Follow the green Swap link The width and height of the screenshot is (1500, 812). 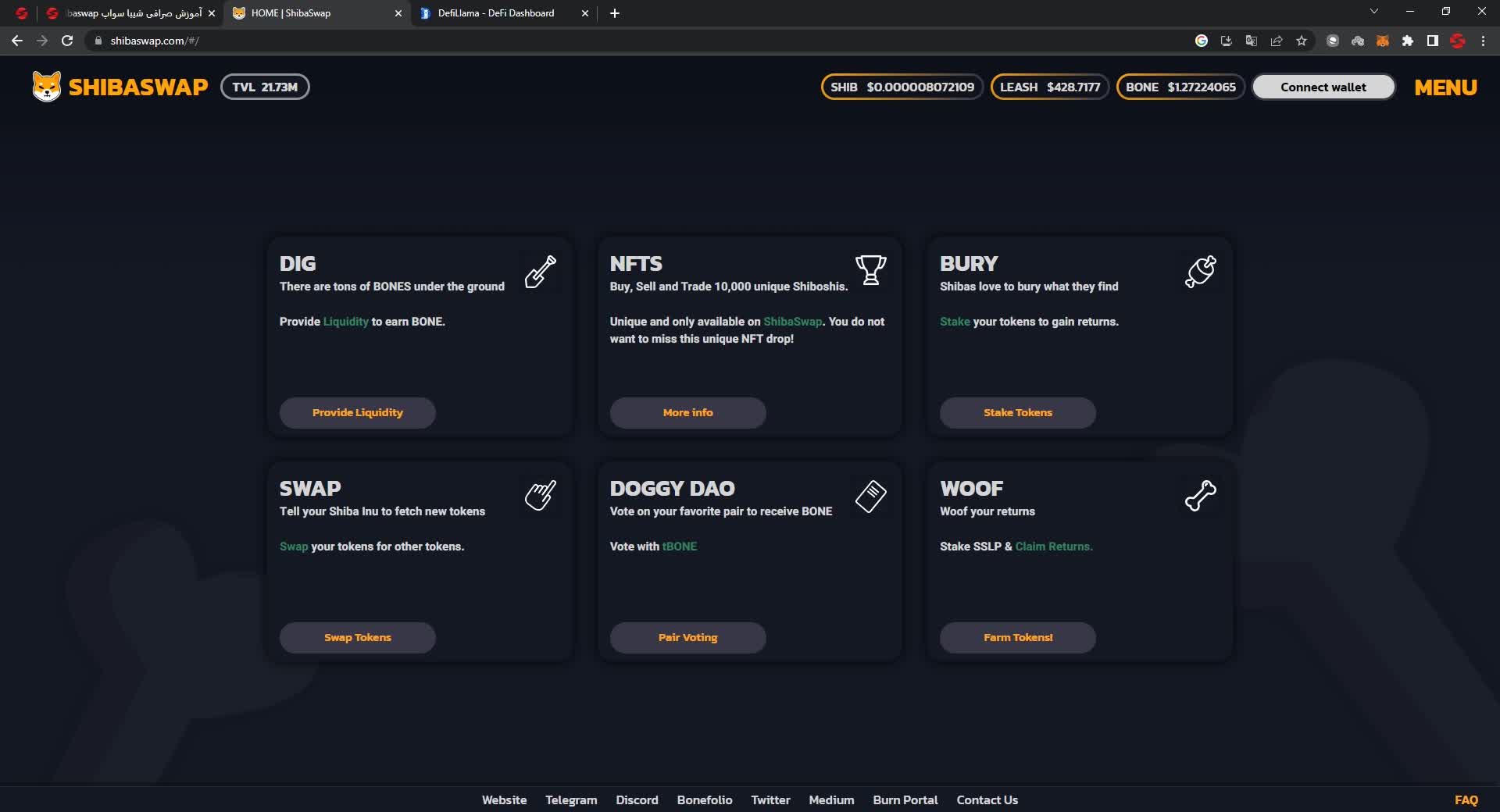point(294,547)
